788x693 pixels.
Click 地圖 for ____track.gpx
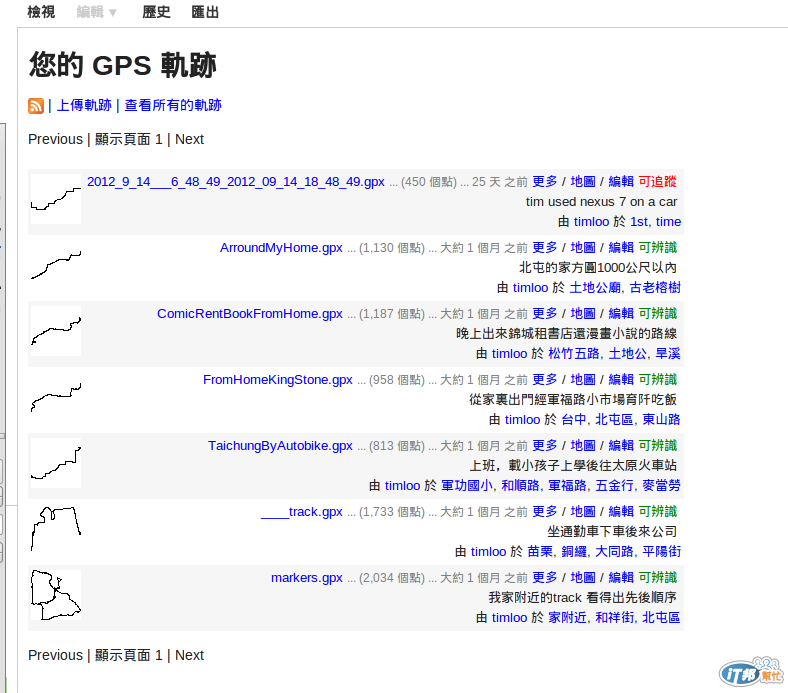coord(583,512)
